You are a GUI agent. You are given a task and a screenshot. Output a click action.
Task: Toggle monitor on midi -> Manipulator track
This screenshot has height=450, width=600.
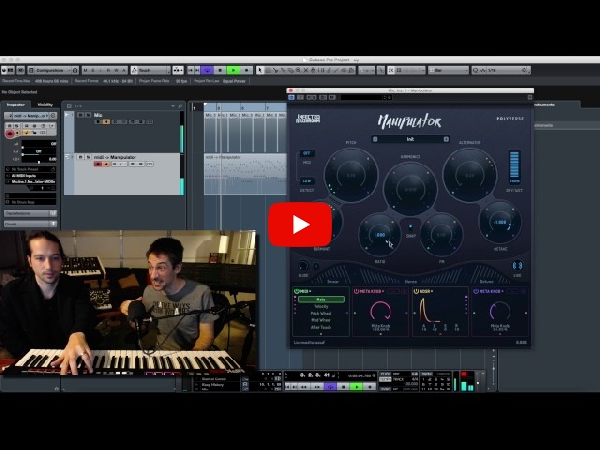point(106,164)
